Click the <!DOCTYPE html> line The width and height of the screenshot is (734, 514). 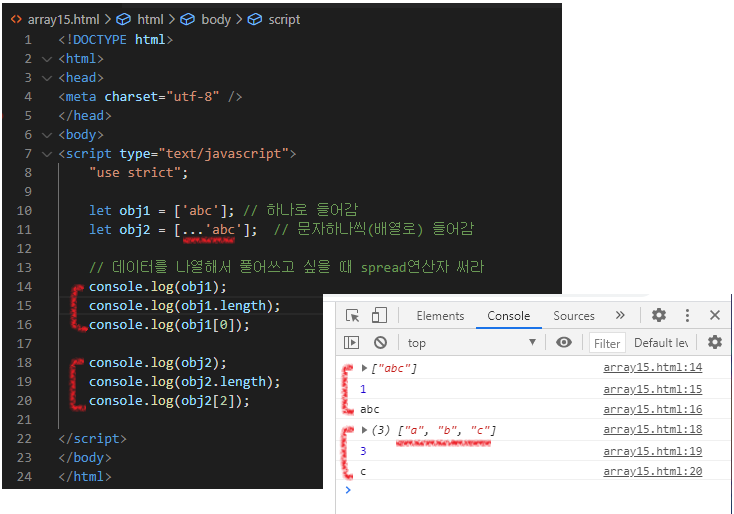(x=116, y=40)
